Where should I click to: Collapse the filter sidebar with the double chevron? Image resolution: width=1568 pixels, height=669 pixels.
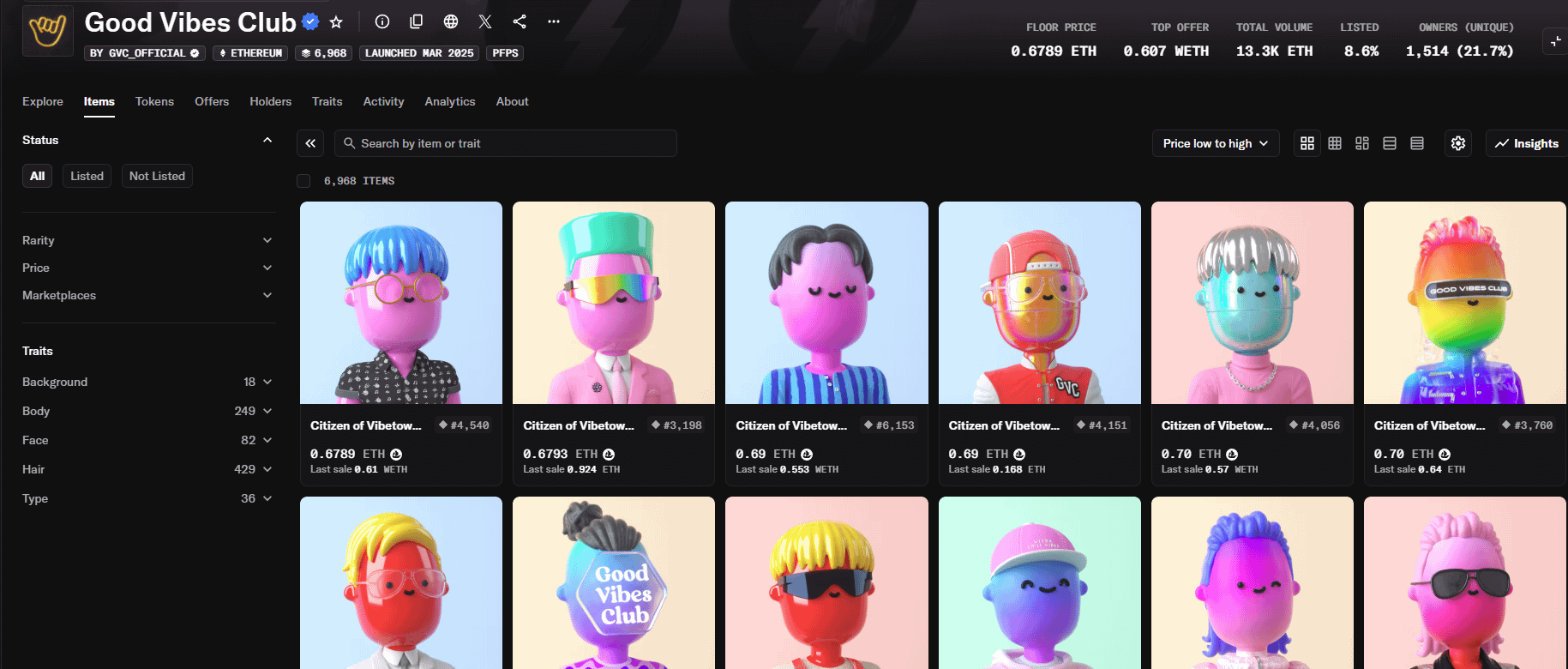click(310, 143)
